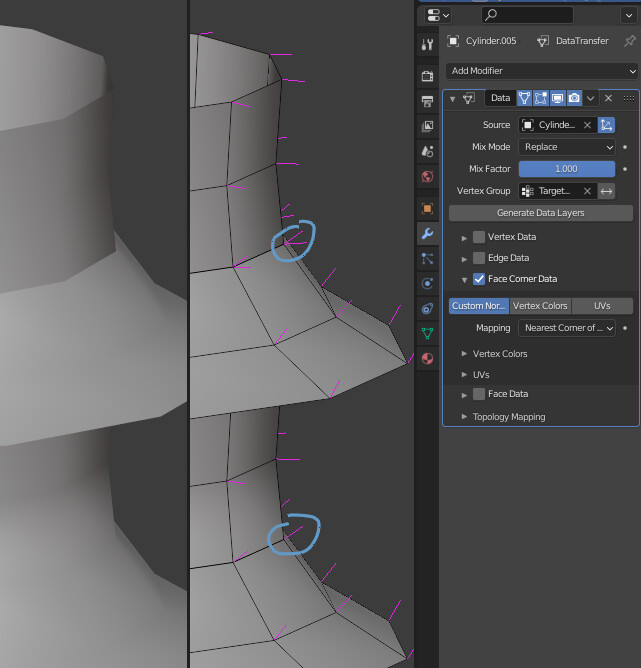Expand the Vertex Data section
Viewport: 641px width, 668px height.
pyautogui.click(x=464, y=238)
